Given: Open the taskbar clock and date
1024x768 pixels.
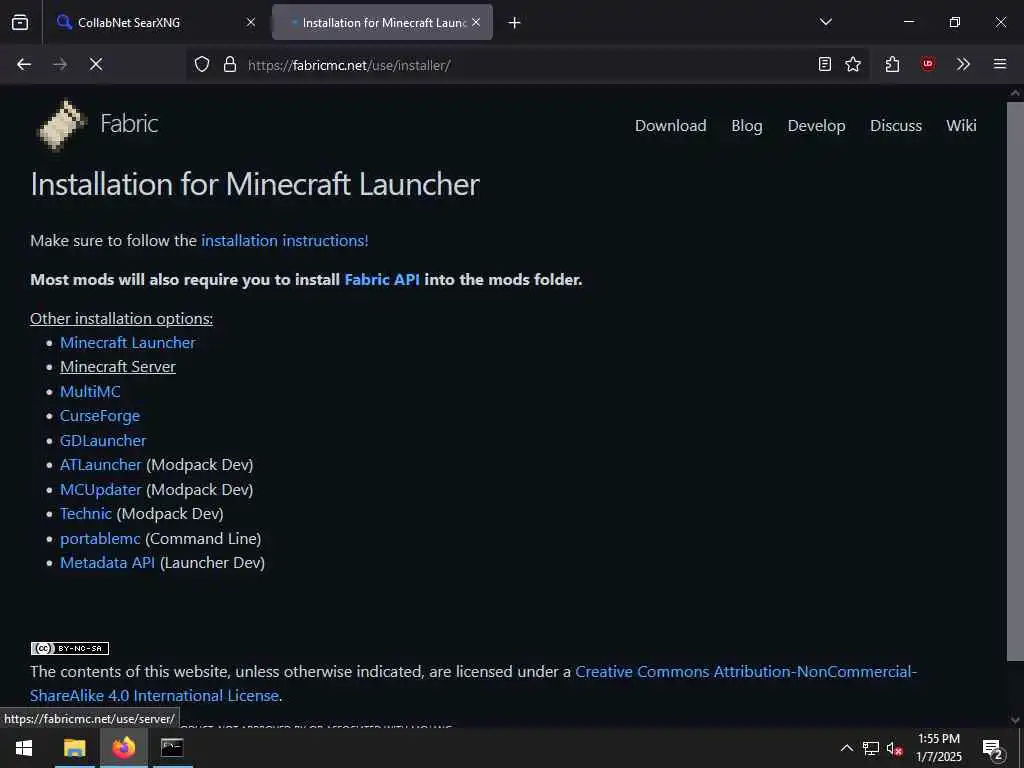Looking at the screenshot, I should click(938, 748).
